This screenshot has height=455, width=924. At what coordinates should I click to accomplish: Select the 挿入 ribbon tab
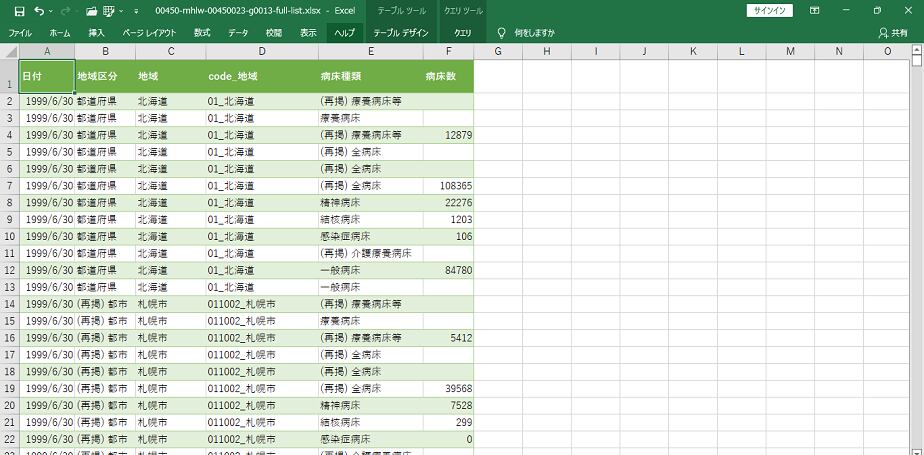click(96, 33)
